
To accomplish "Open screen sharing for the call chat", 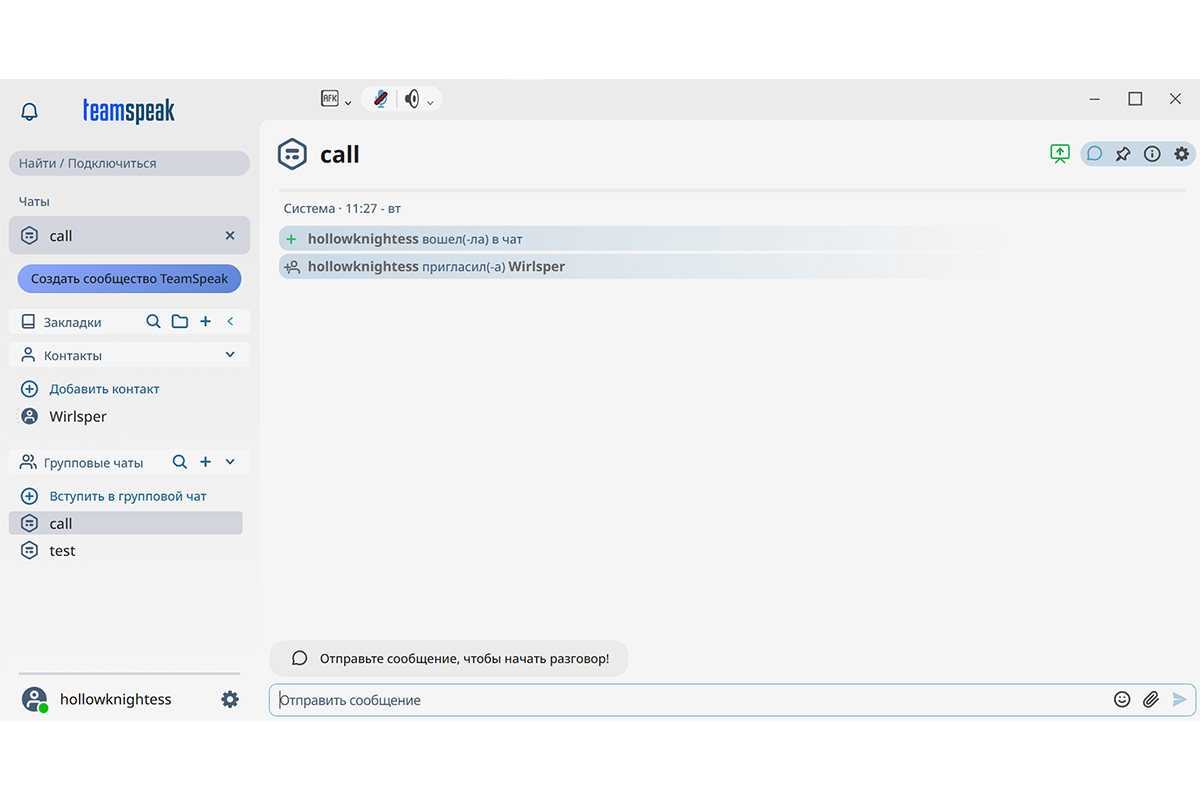I will point(1059,153).
